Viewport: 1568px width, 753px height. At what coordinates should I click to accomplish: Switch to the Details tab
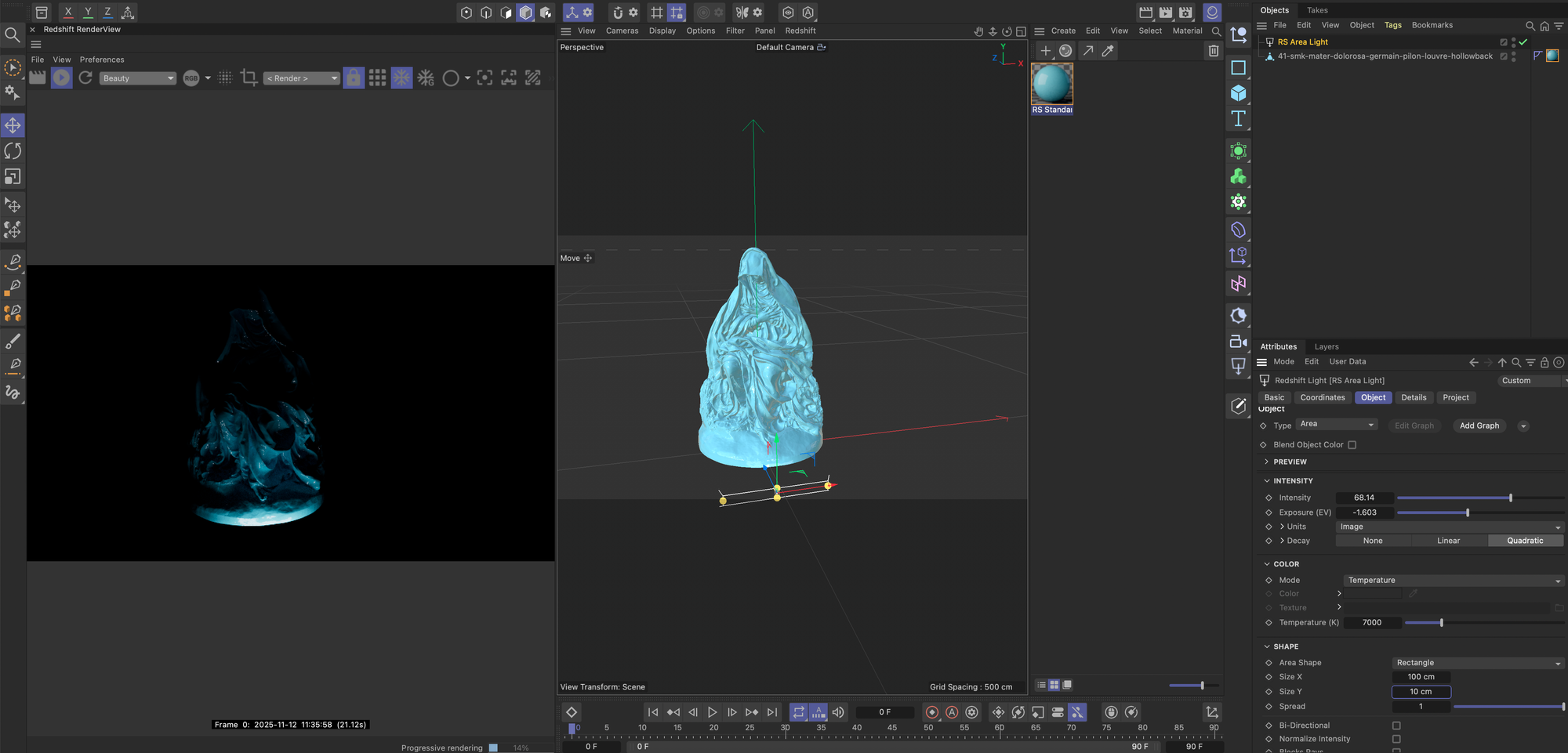pos(1414,398)
